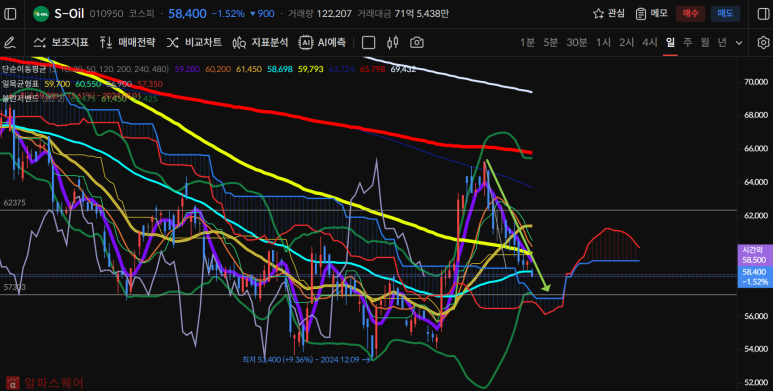Image resolution: width=773 pixels, height=391 pixels.
Task: Change the candlestick chart type icon
Action: [x=392, y=42]
